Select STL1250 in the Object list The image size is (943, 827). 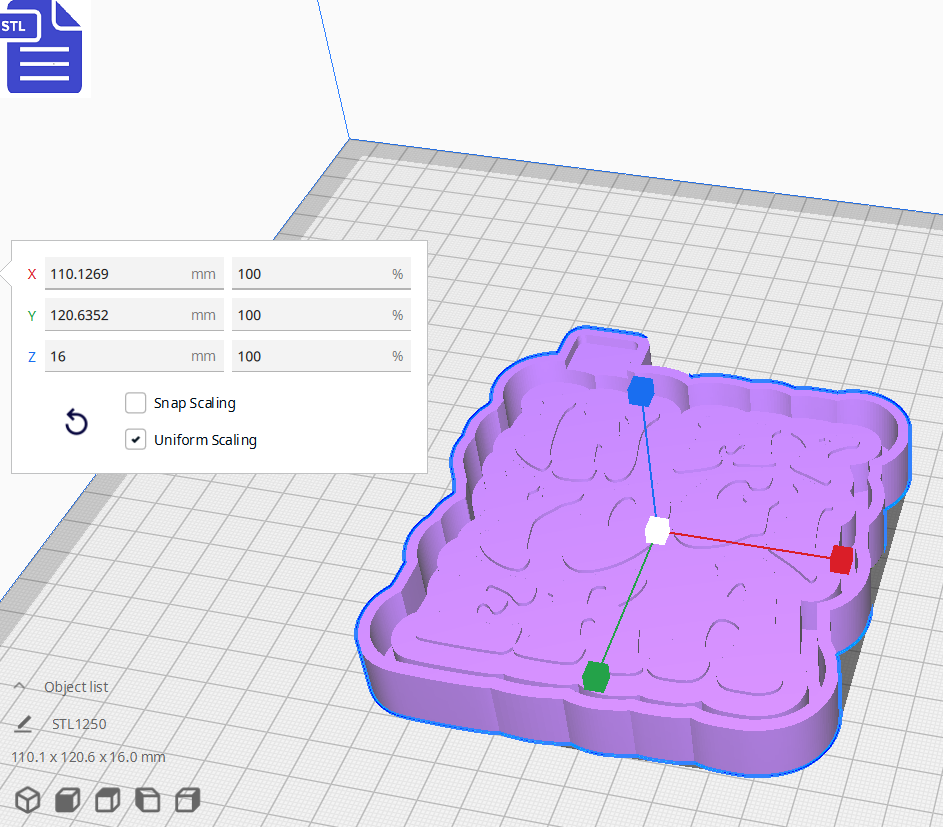(77, 722)
